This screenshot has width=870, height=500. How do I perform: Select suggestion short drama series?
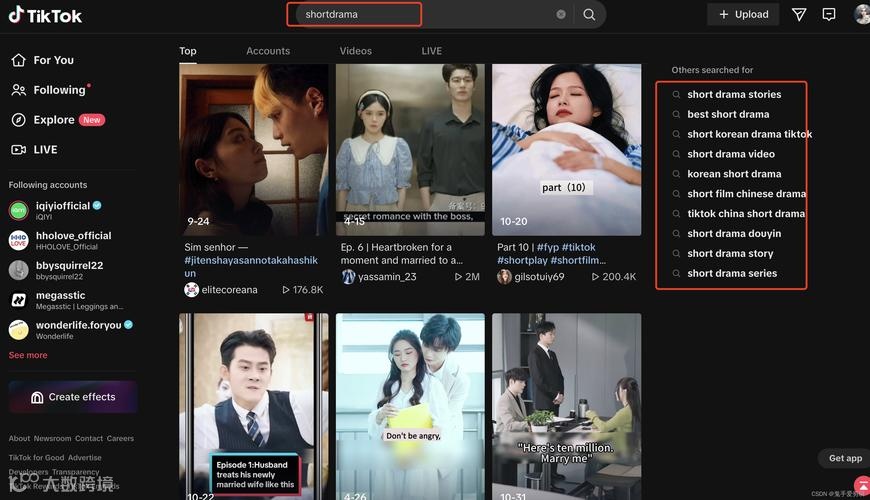(x=732, y=274)
